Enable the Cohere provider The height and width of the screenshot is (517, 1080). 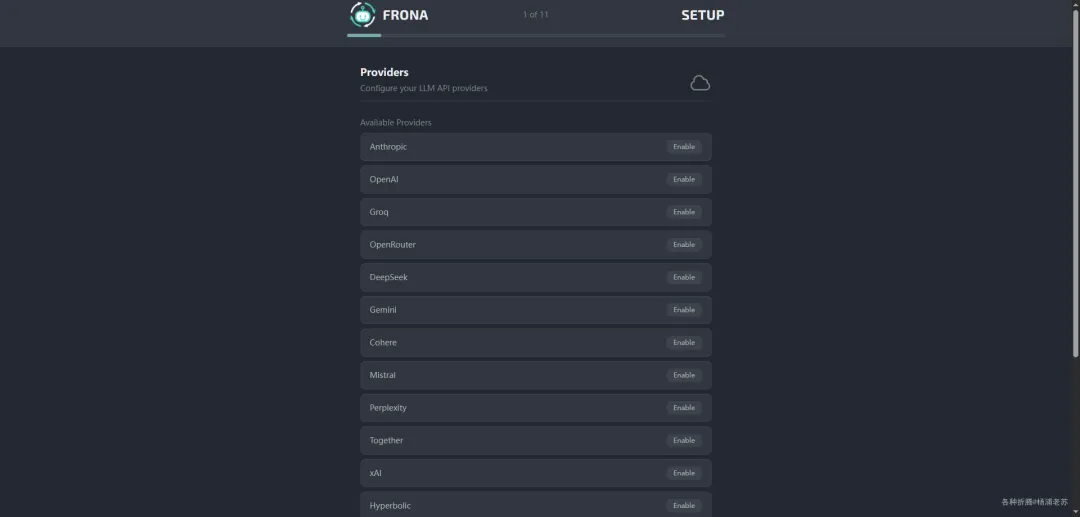pyautogui.click(x=684, y=343)
